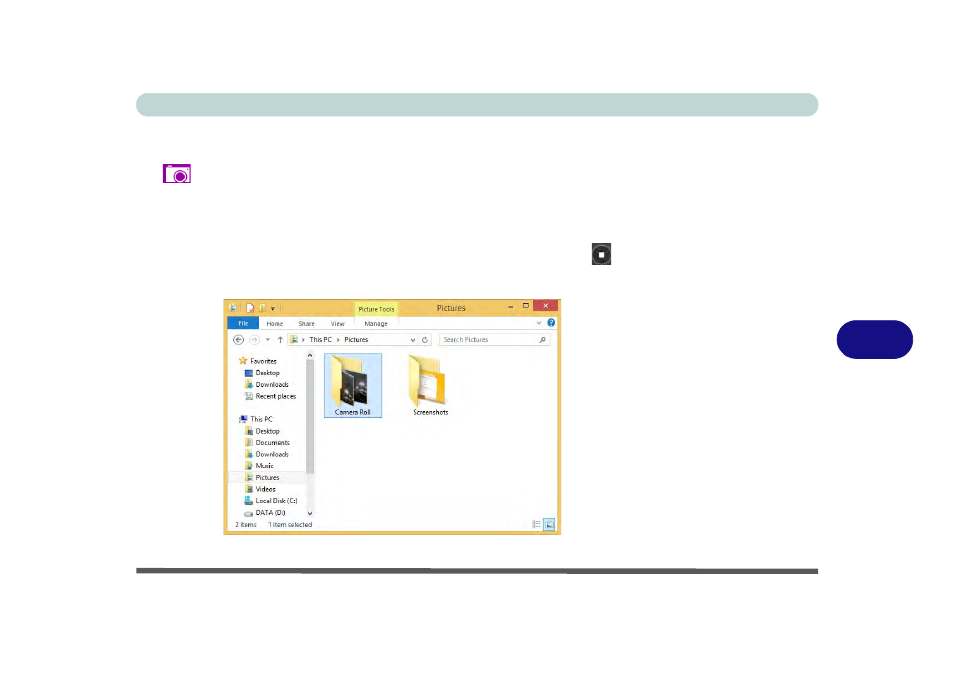Select Recent places under Favorites

[275, 396]
